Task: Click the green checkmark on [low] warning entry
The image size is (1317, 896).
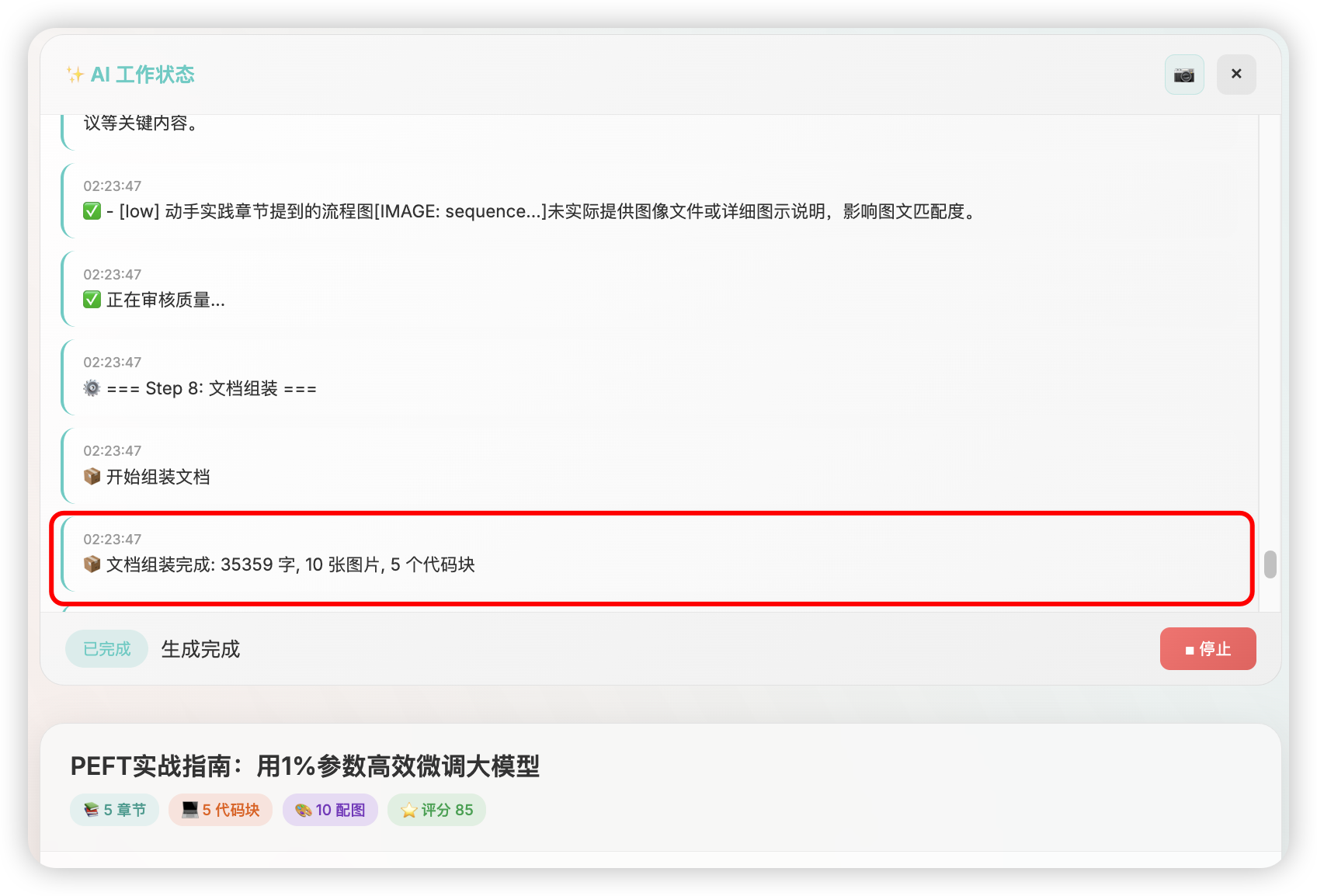Action: 92,211
